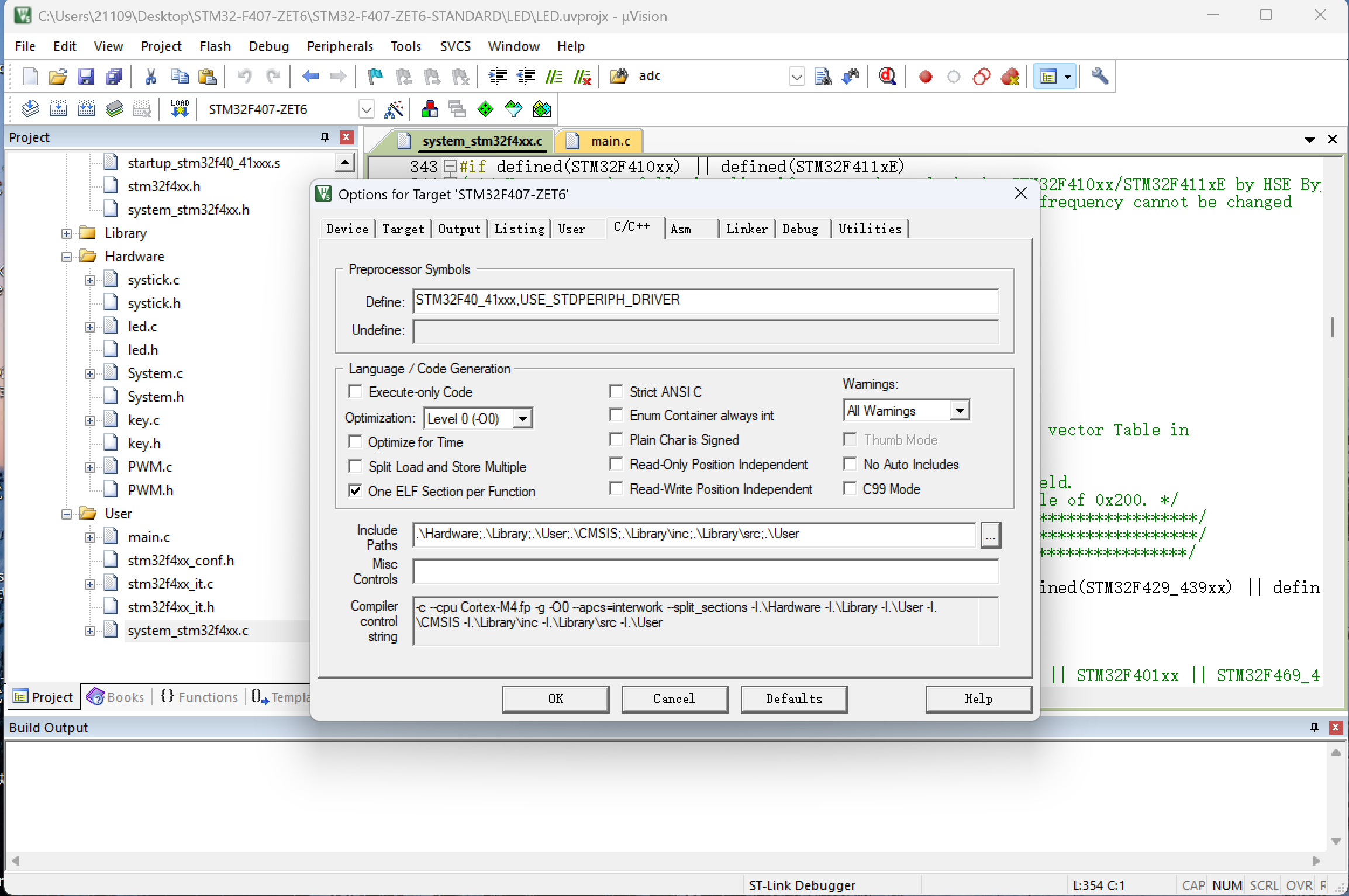Image resolution: width=1349 pixels, height=896 pixels.
Task: Collapse the User folder
Action: [67, 514]
